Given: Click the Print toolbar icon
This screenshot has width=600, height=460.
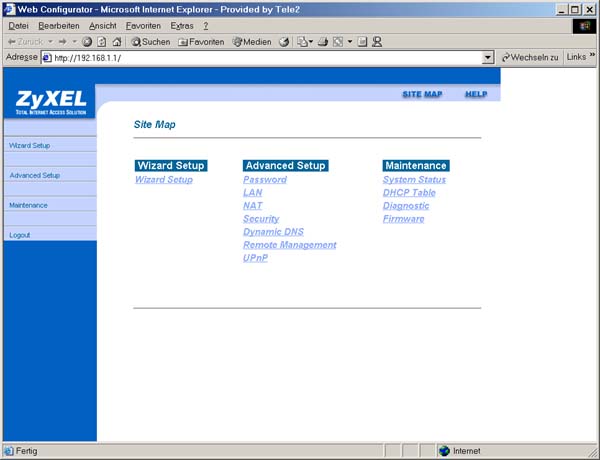Looking at the screenshot, I should 320,42.
